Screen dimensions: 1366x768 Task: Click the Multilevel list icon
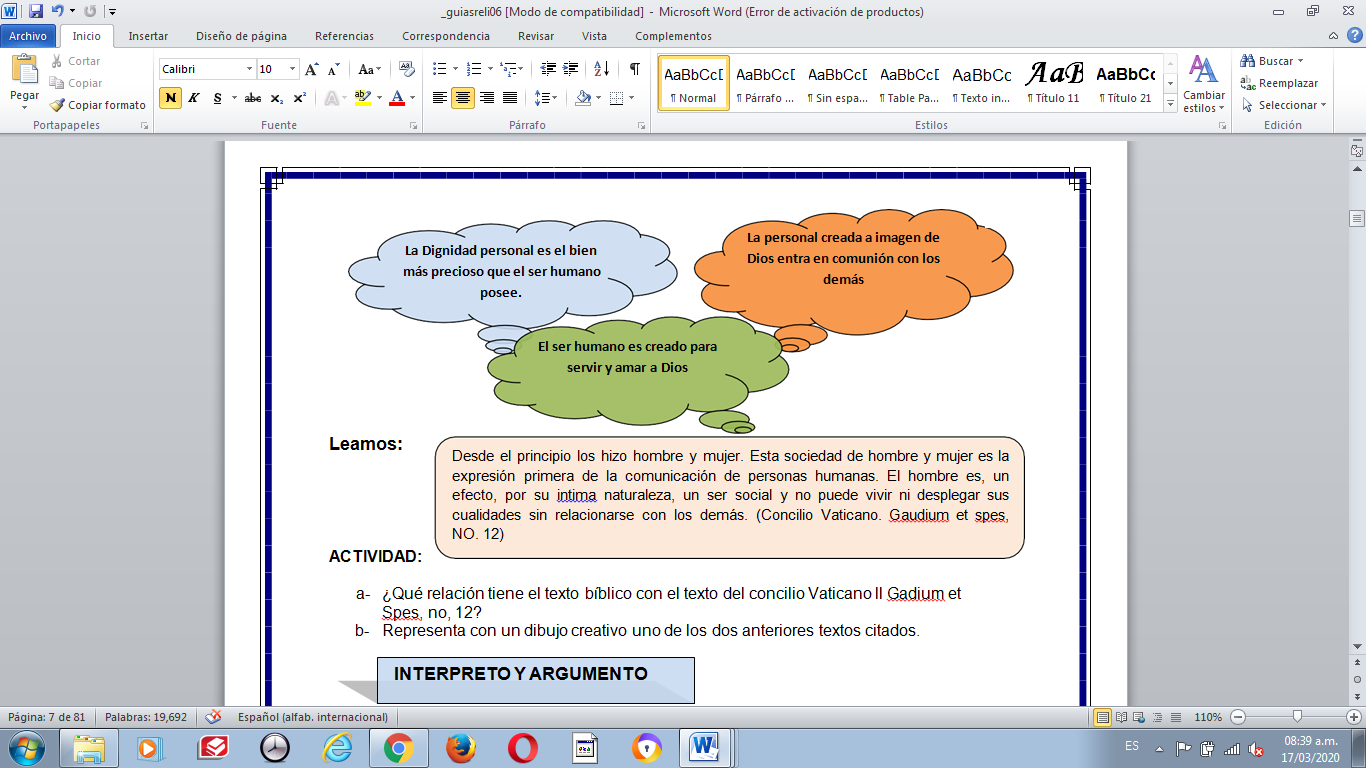click(x=507, y=69)
